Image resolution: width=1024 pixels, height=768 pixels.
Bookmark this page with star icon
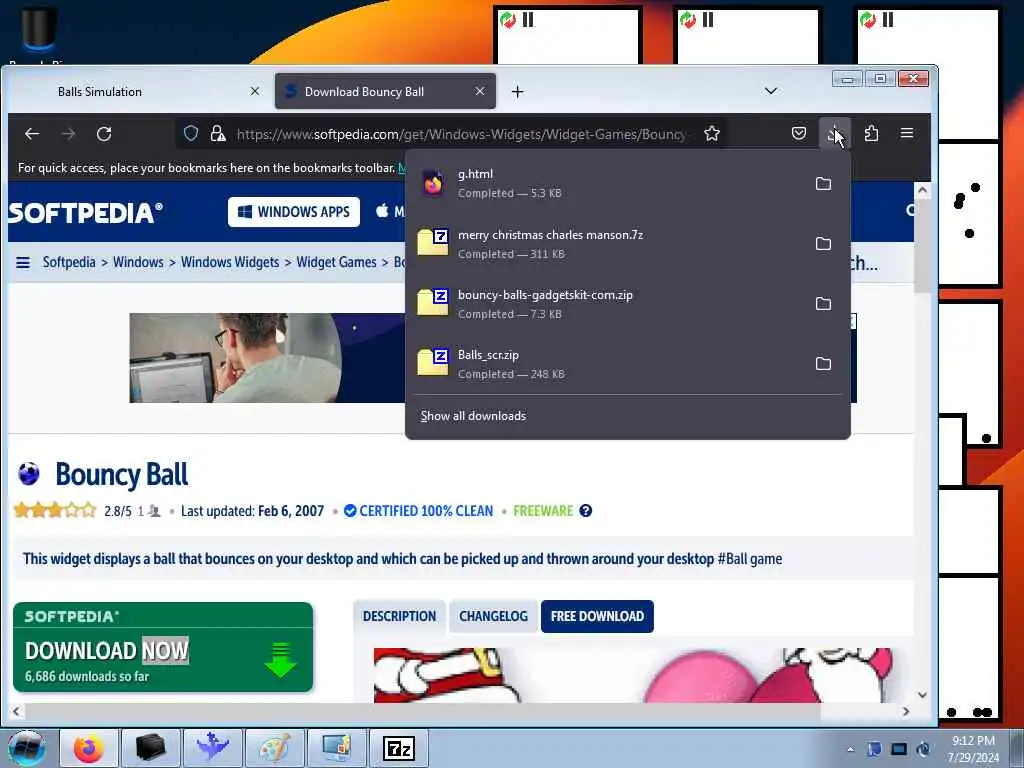coord(712,134)
